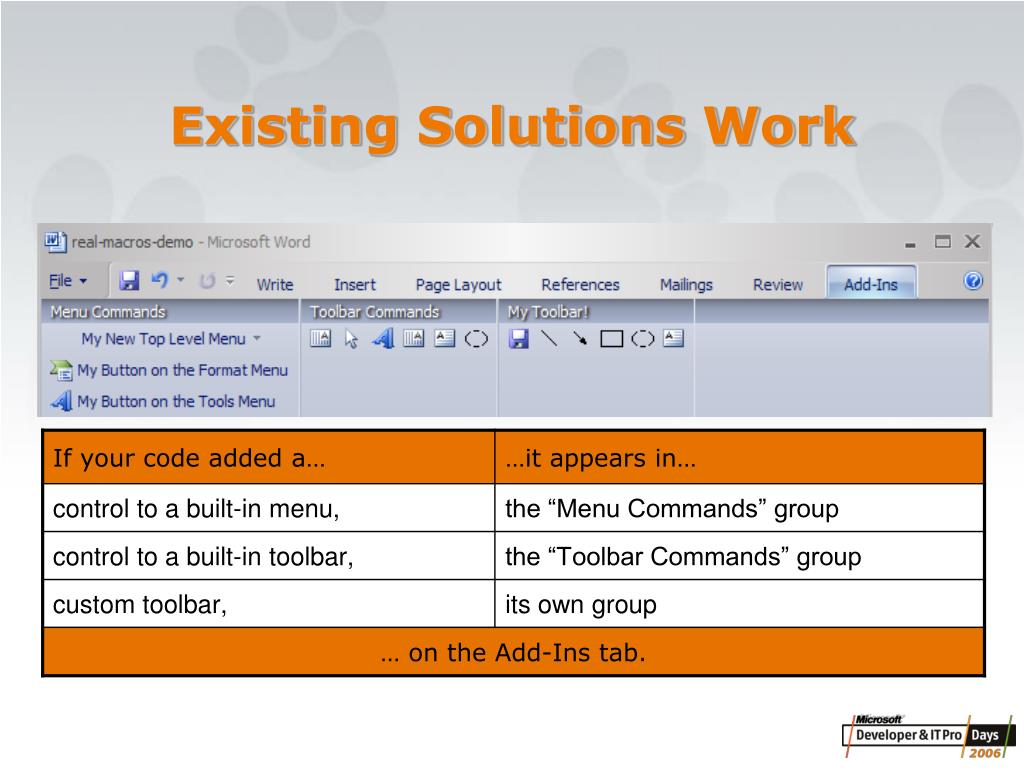Click the greyed-out Redo icon

click(x=207, y=281)
